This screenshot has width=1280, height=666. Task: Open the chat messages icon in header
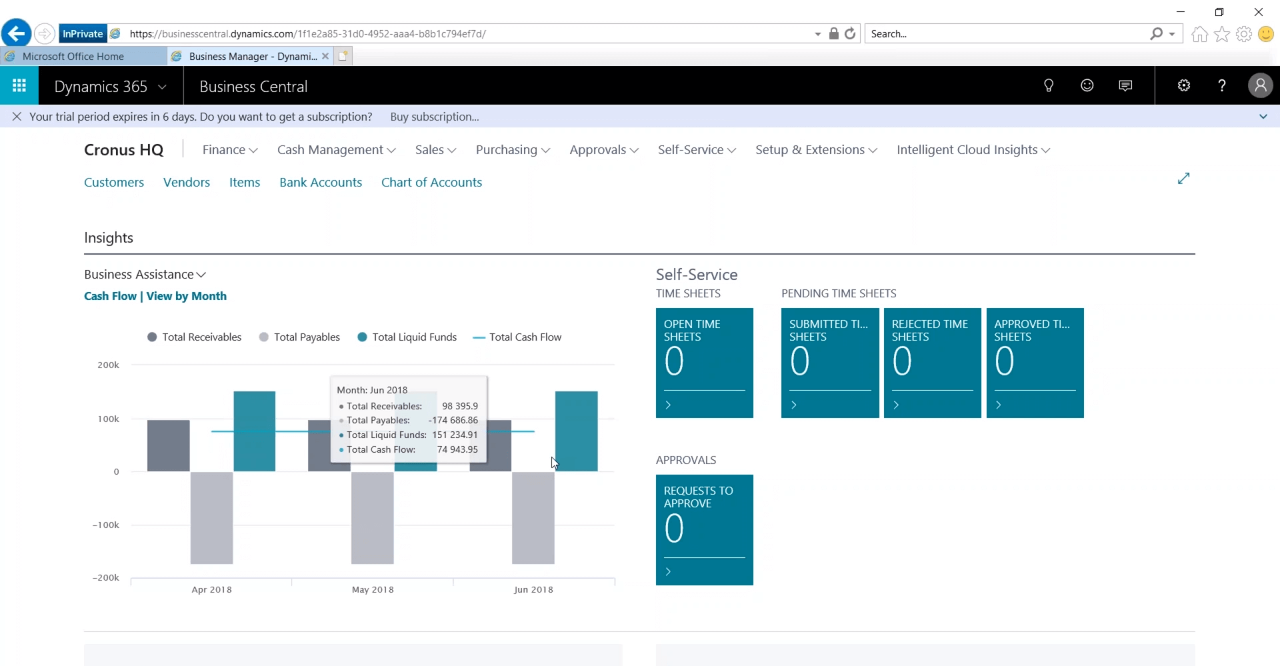1125,86
